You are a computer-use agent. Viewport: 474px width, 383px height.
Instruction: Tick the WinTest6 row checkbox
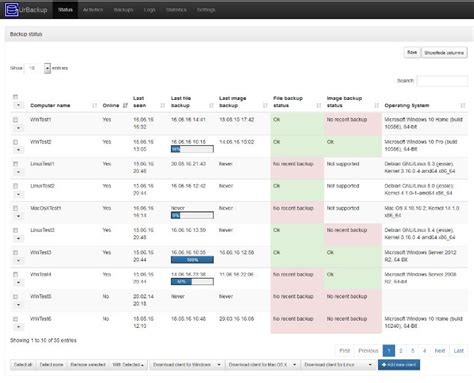click(x=15, y=319)
